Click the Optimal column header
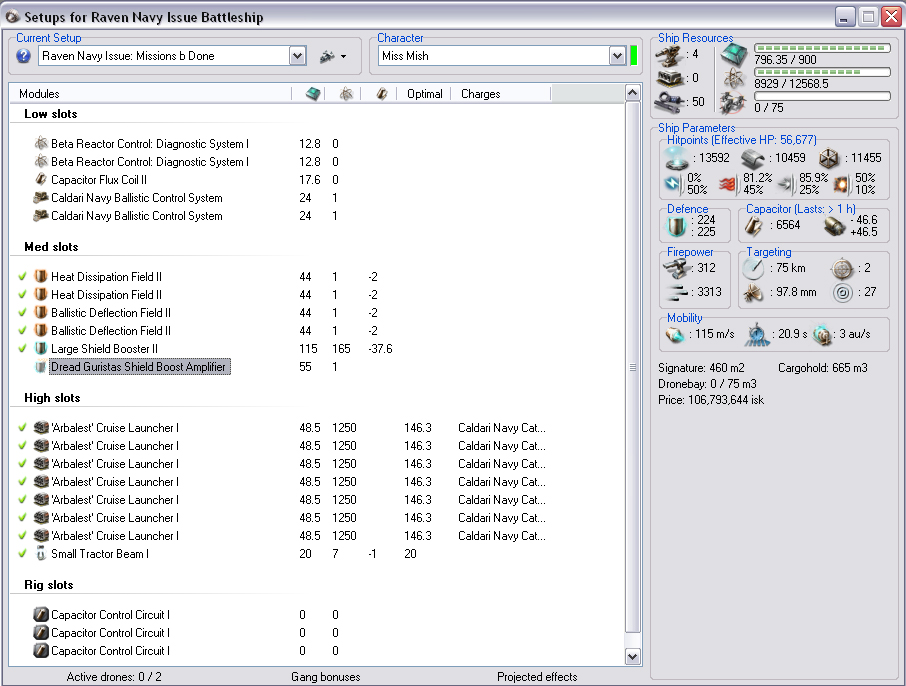 point(424,94)
